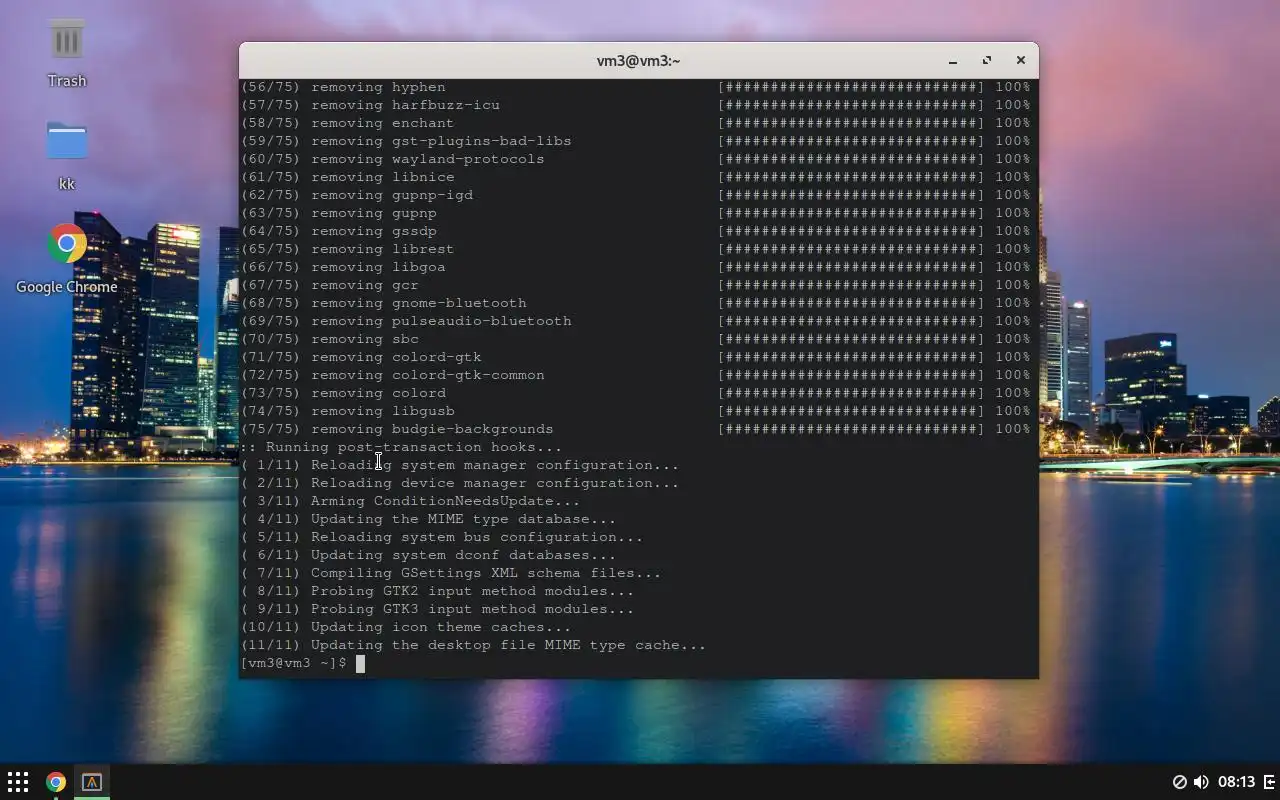This screenshot has width=1280, height=800.
Task: Open the Trash desktop icon
Action: 67,52
